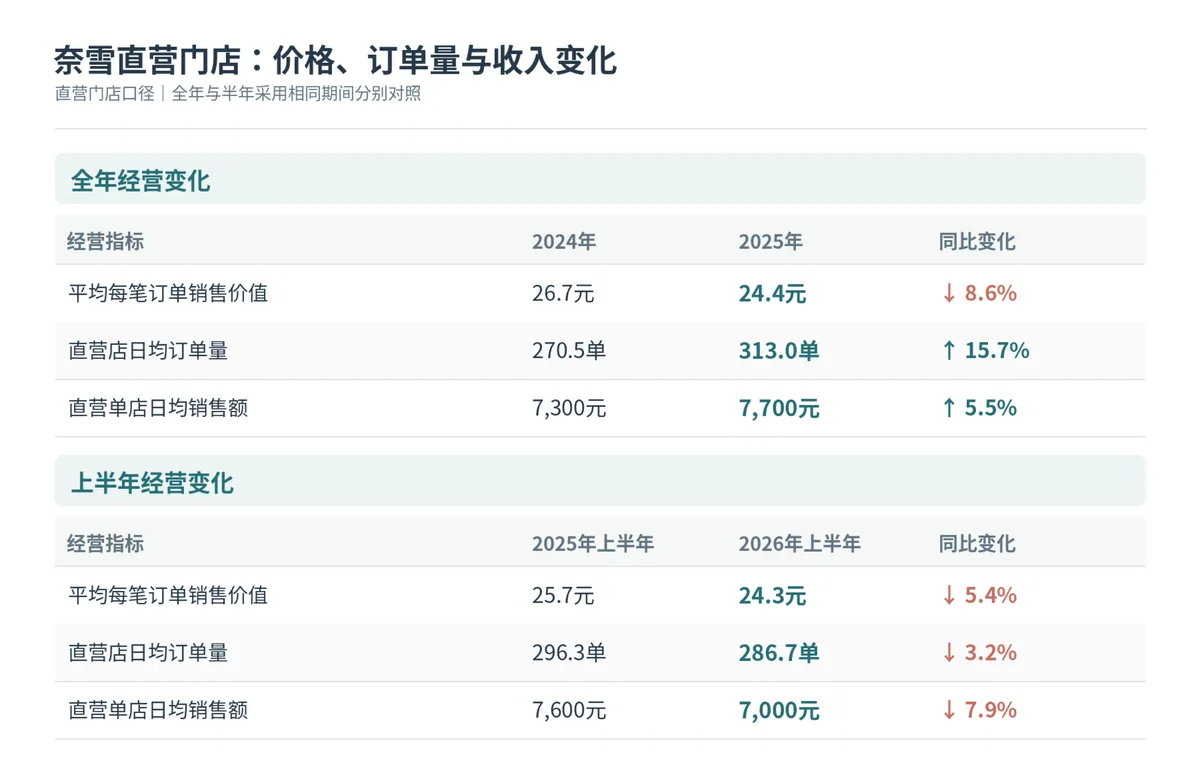Click the 2025年 column header

(771, 242)
